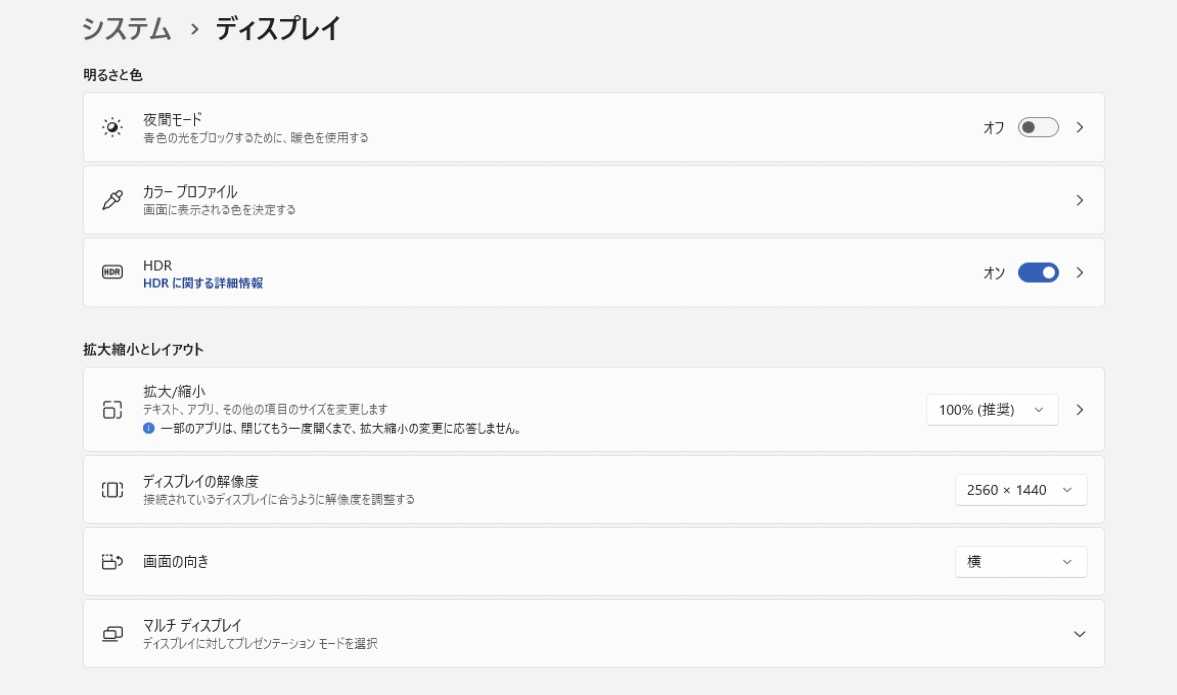Open the 100% (推奨) scale dropdown
Image resolution: width=1177 pixels, height=695 pixels.
point(992,410)
